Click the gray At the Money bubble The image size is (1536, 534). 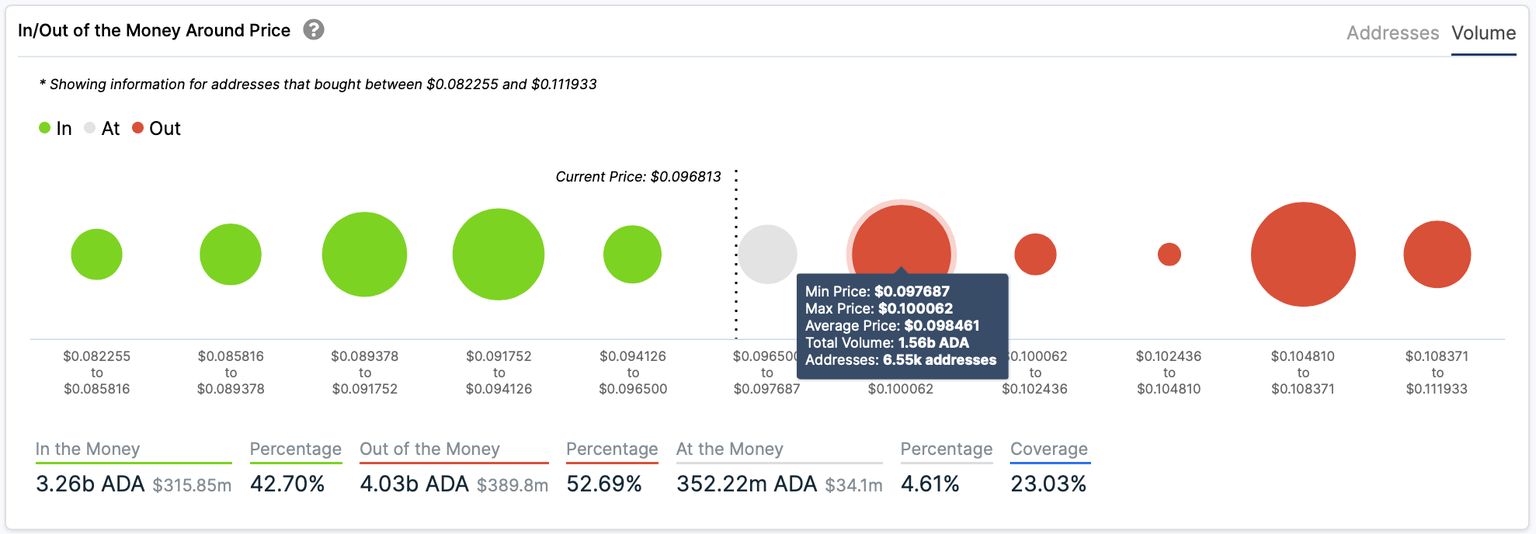[767, 254]
